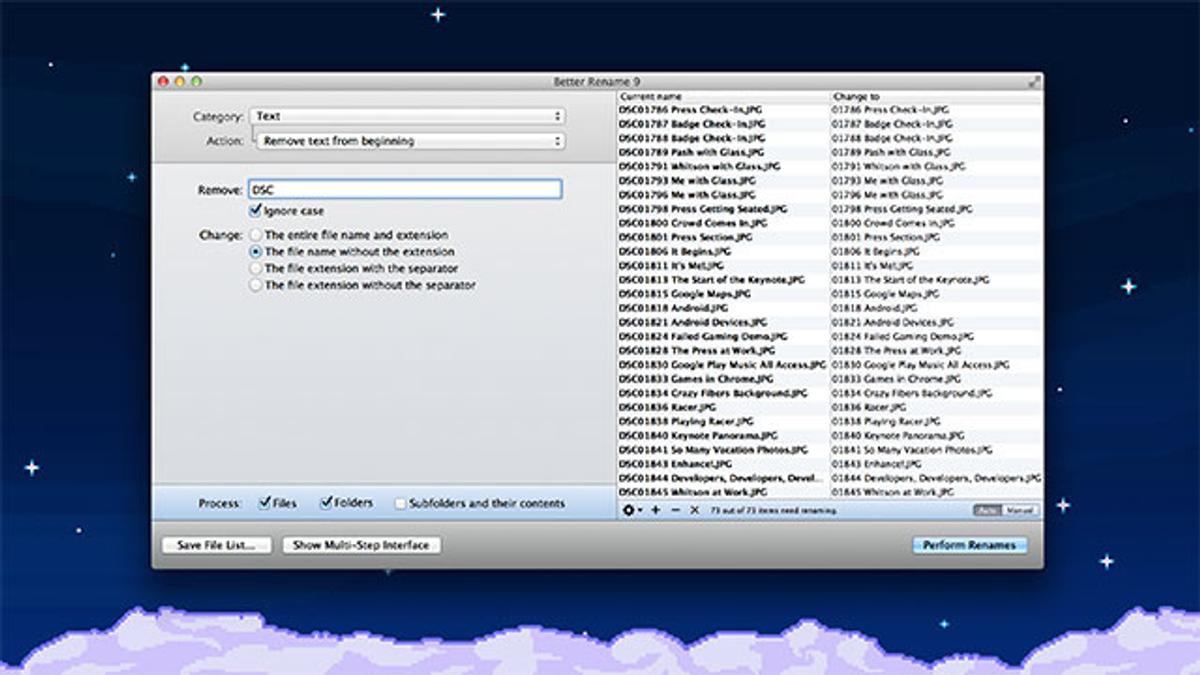Viewport: 1200px width, 675px height.
Task: Click the plus icon to add files
Action: point(656,510)
